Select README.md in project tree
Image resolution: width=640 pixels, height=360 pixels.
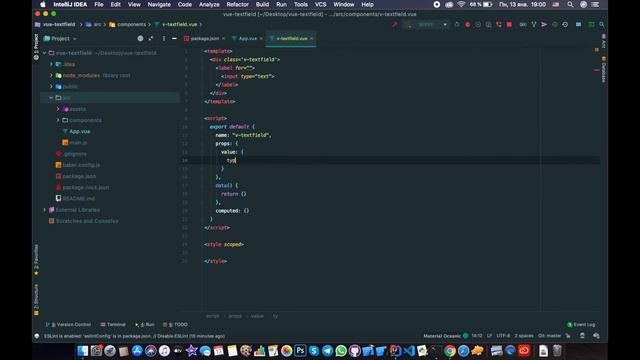pos(78,198)
